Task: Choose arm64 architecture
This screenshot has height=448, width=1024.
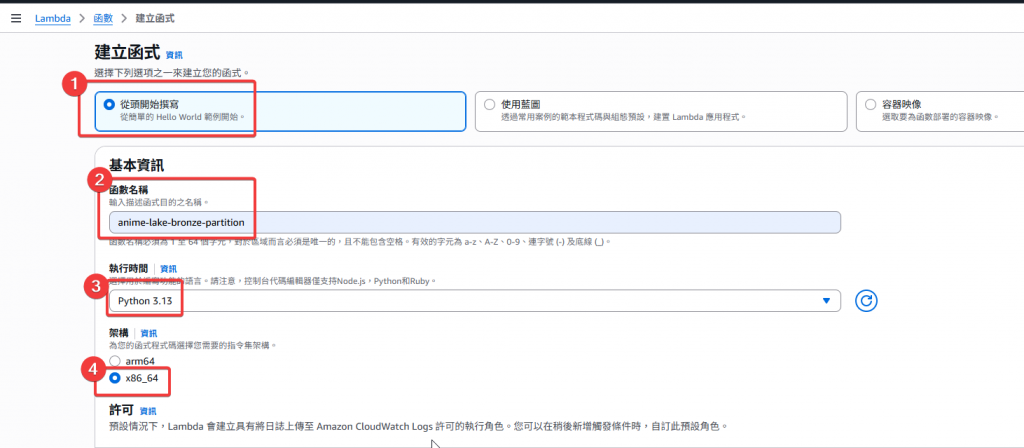Action: pyautogui.click(x=115, y=361)
